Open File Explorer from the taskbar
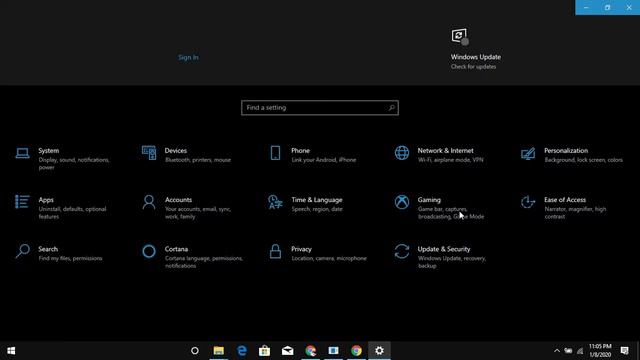The height and width of the screenshot is (360, 640). (219, 351)
